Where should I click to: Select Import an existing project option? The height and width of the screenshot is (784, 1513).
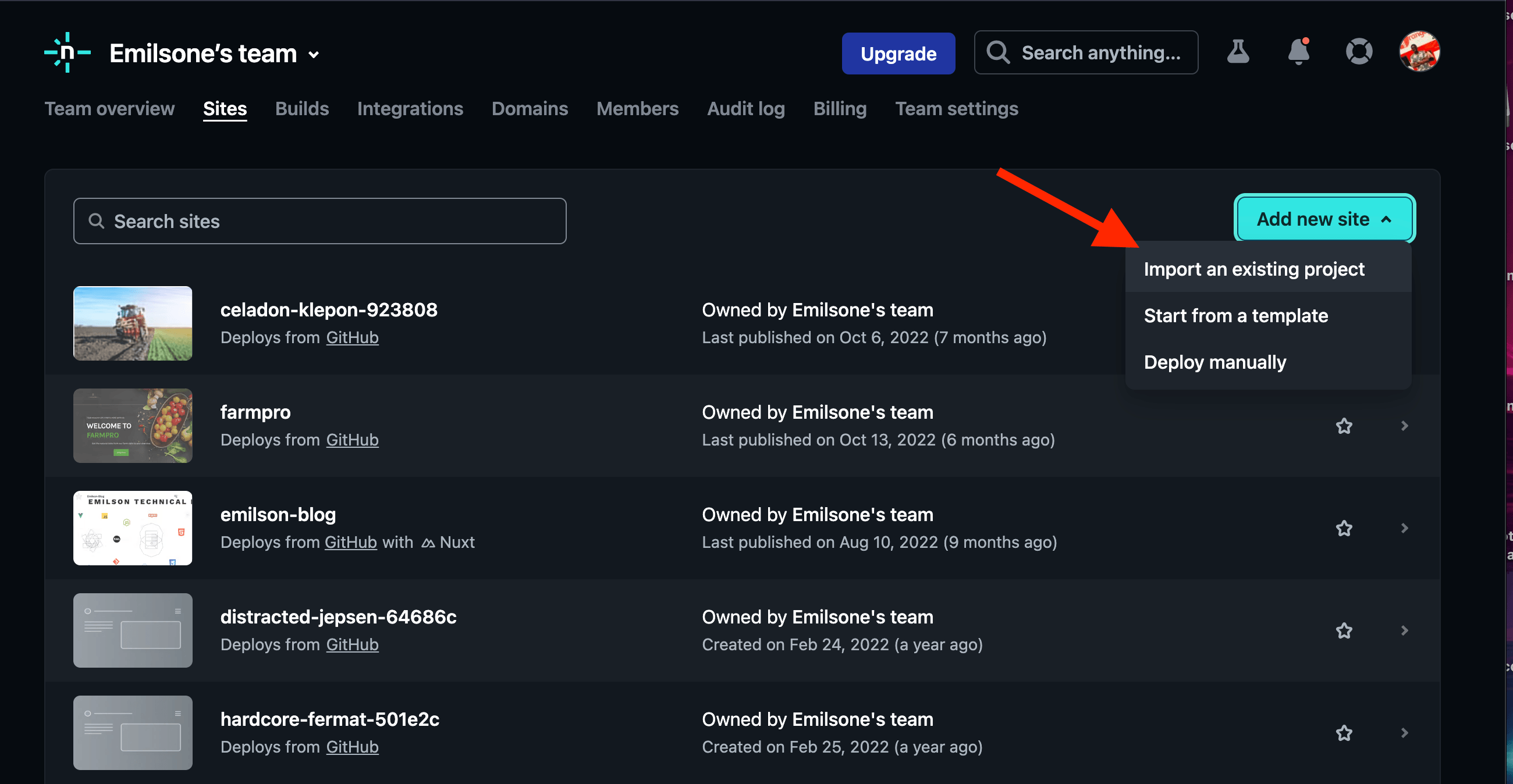(1253, 267)
